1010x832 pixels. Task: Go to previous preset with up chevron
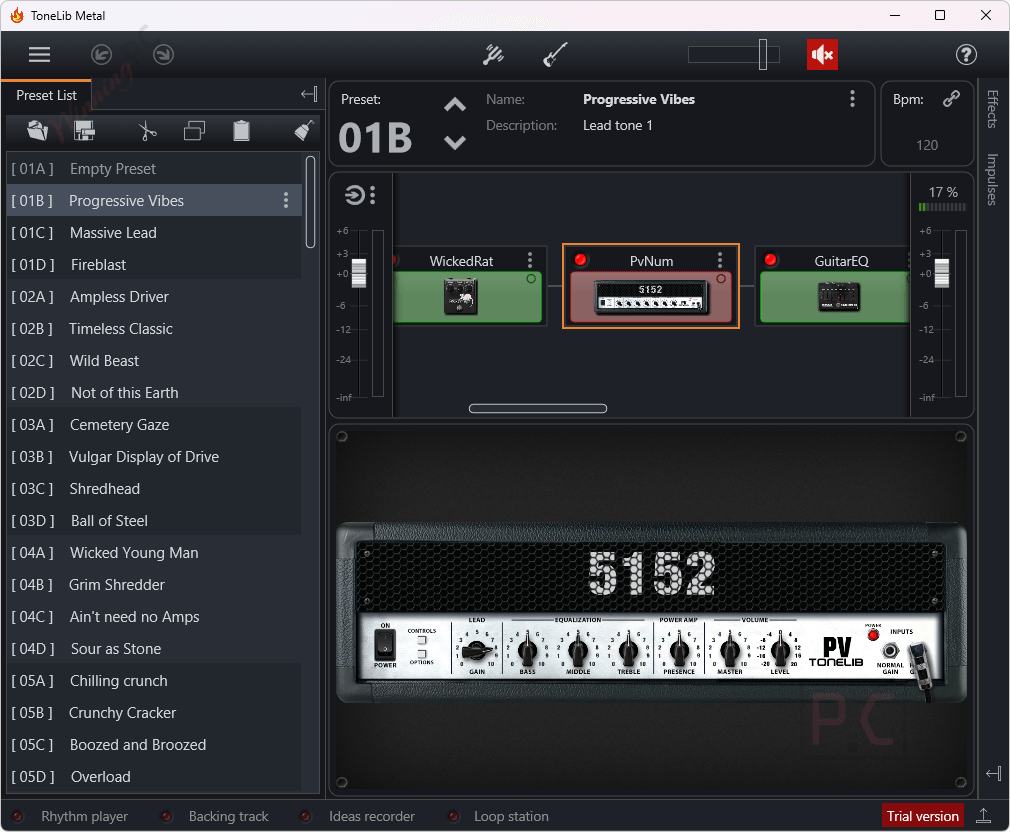[455, 105]
